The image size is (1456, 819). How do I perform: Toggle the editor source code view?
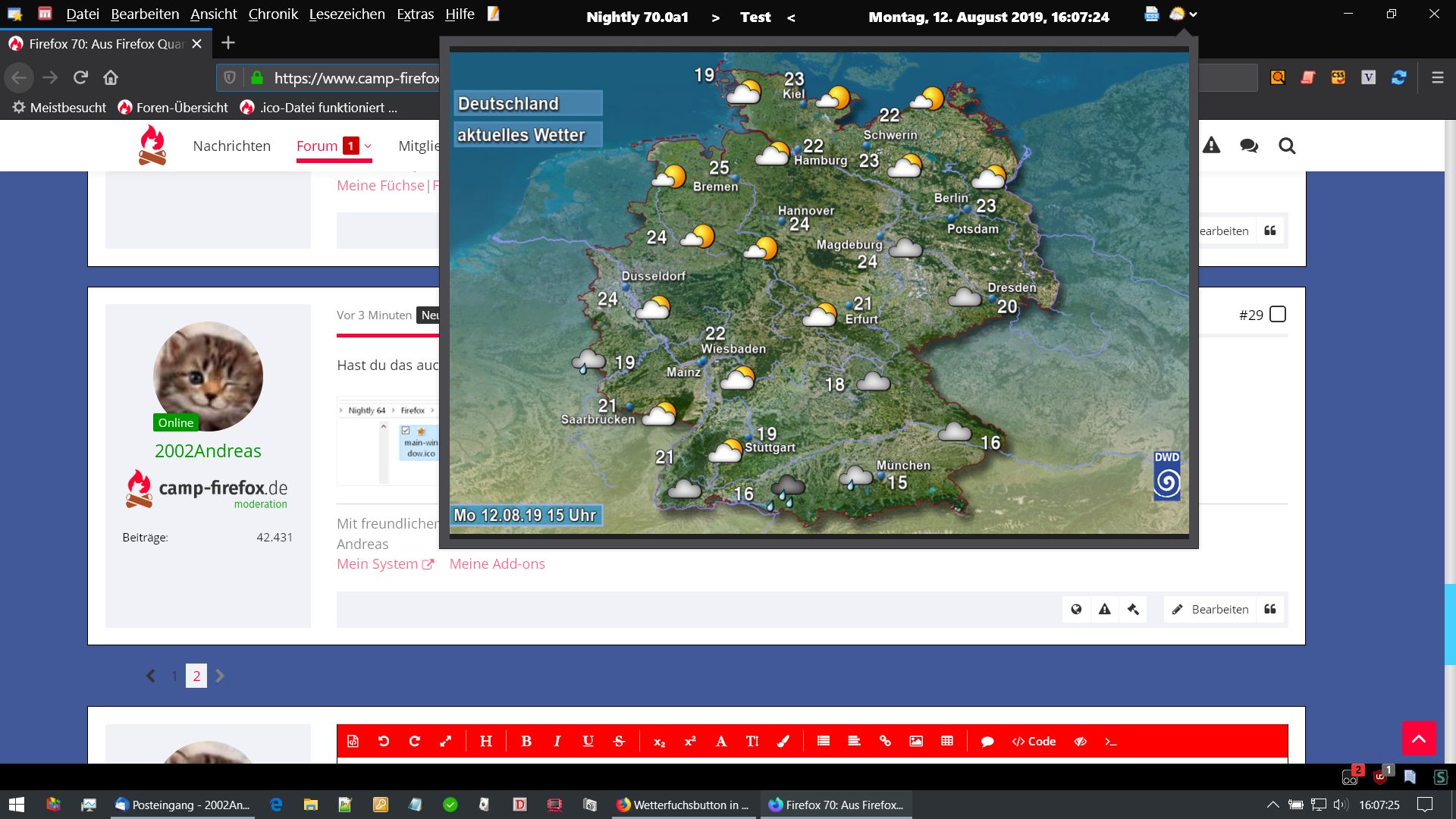tap(353, 741)
